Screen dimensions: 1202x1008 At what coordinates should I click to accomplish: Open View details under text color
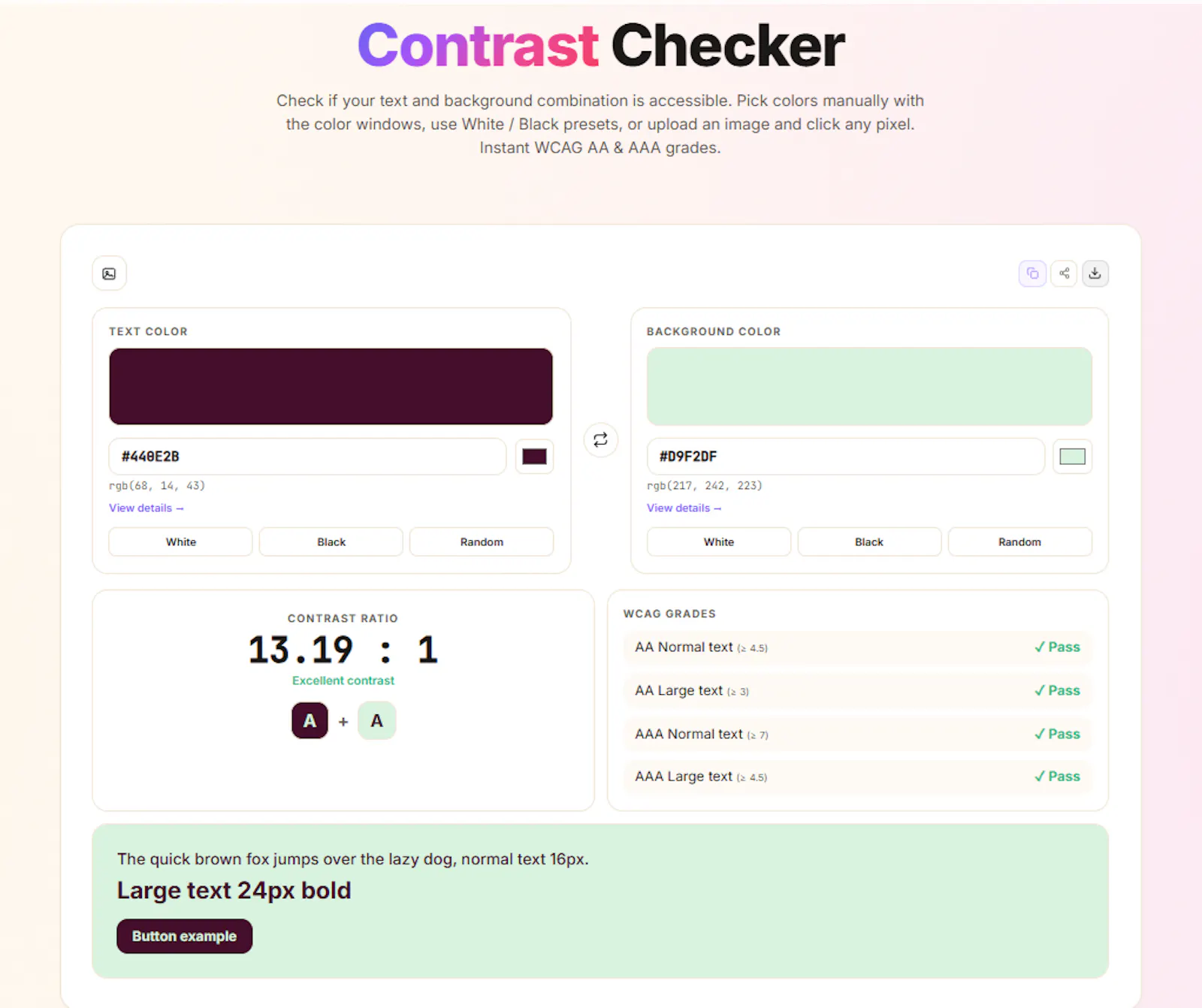click(146, 508)
